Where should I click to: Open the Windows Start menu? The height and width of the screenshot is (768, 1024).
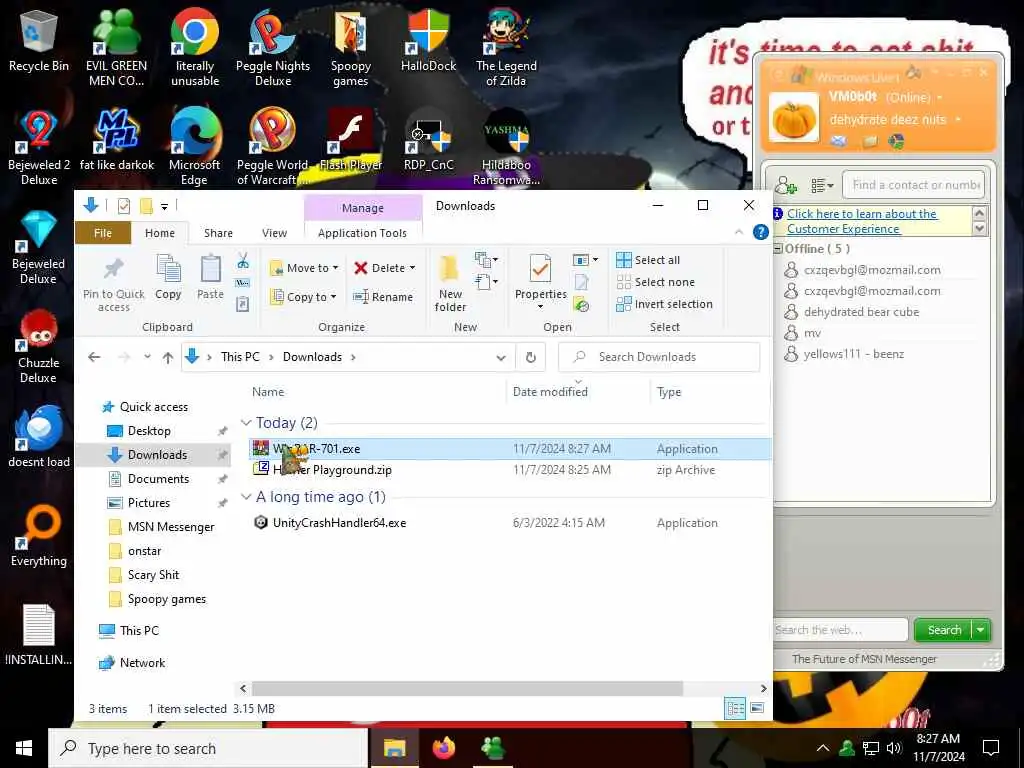(24, 748)
